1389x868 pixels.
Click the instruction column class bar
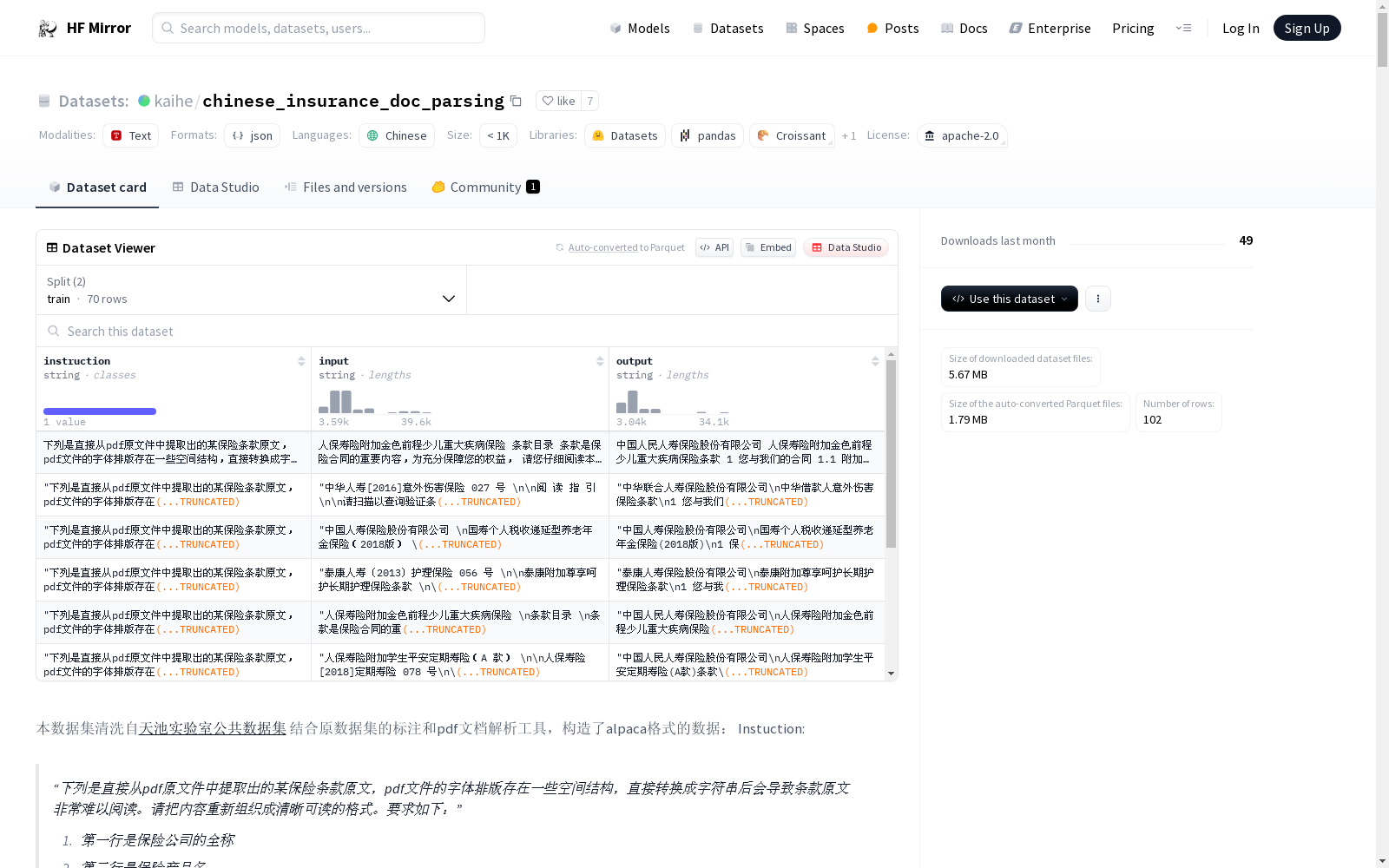(x=100, y=411)
